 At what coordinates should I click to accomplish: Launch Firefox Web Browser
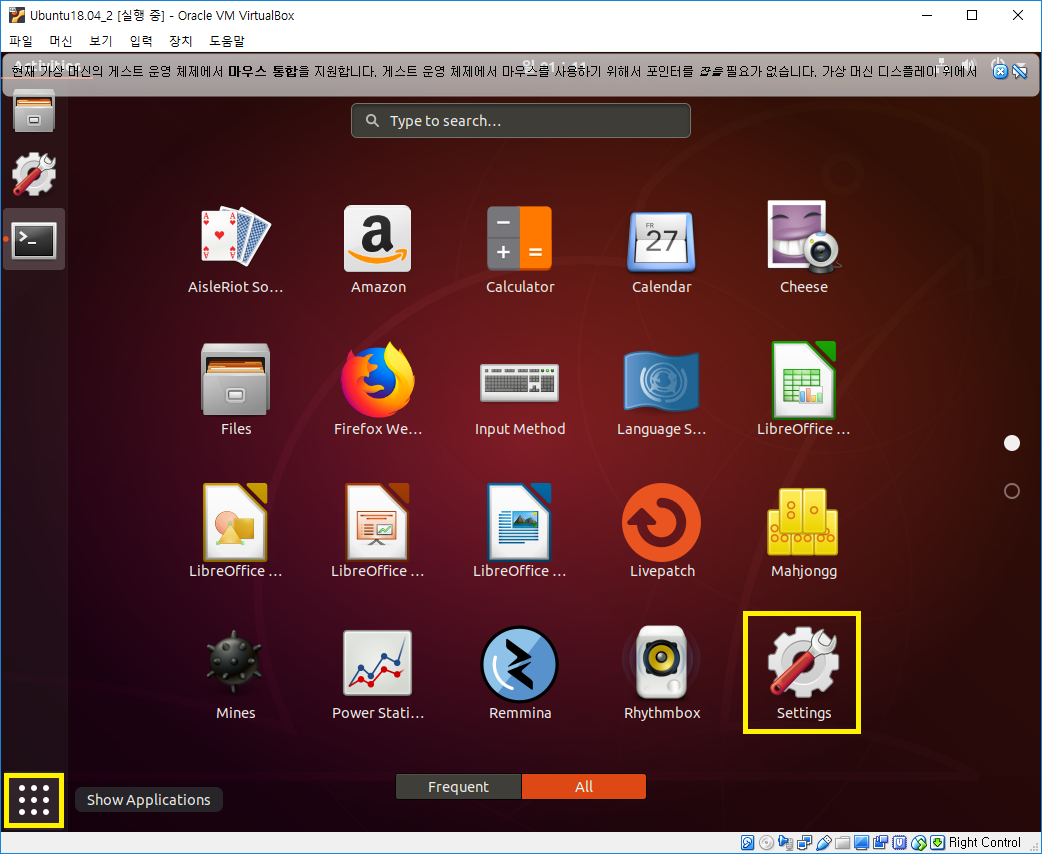pos(377,389)
